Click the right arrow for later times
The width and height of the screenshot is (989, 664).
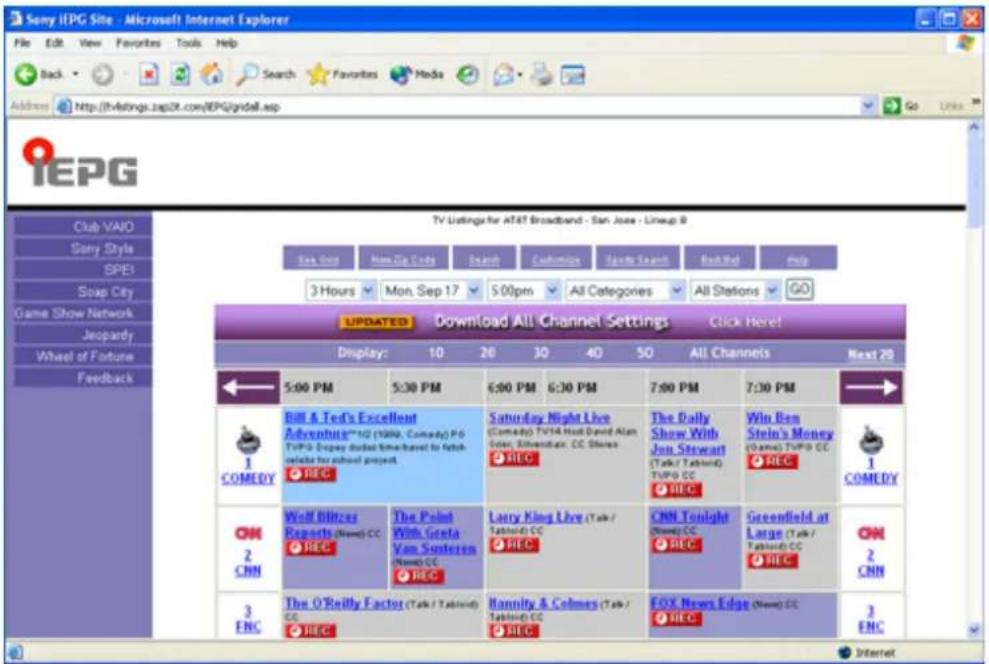click(871, 387)
